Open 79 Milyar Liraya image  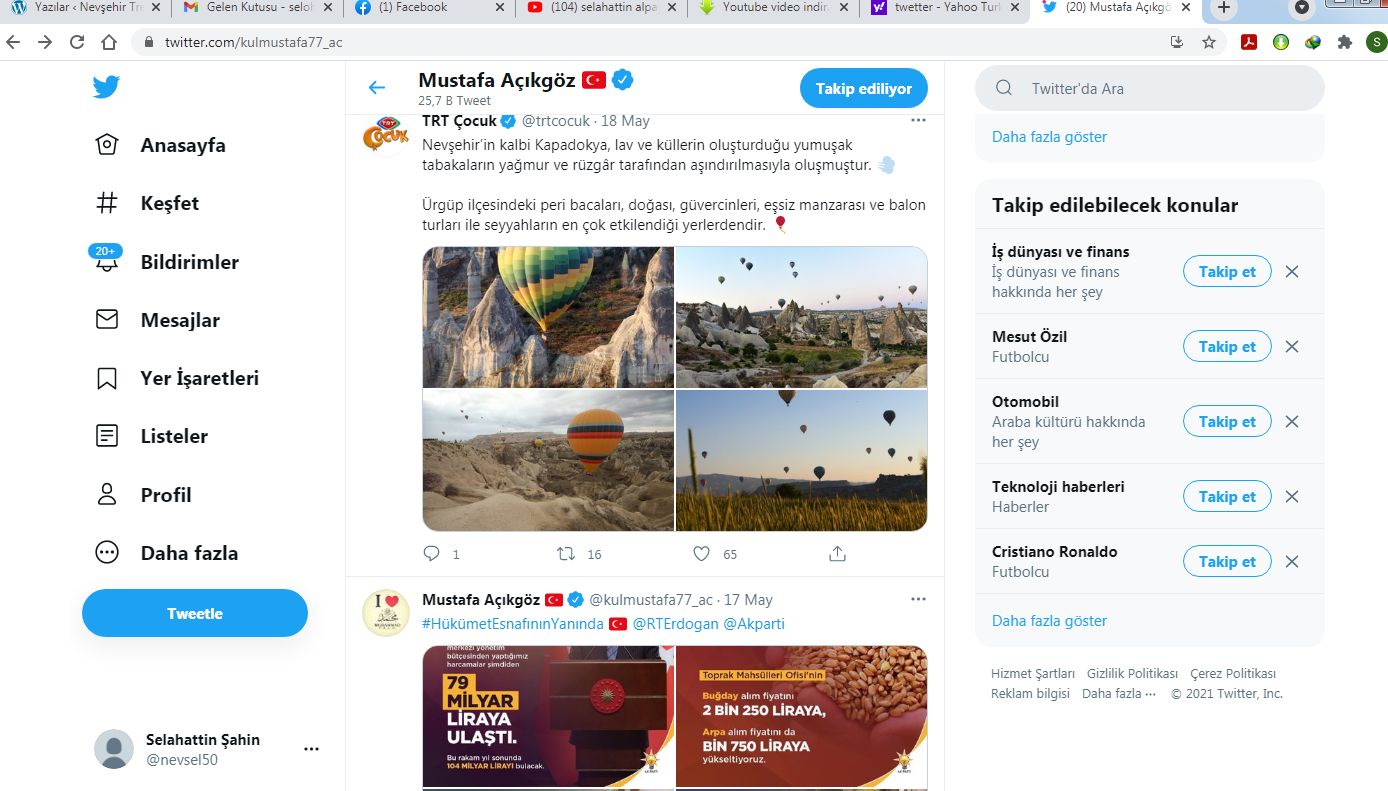click(x=548, y=717)
